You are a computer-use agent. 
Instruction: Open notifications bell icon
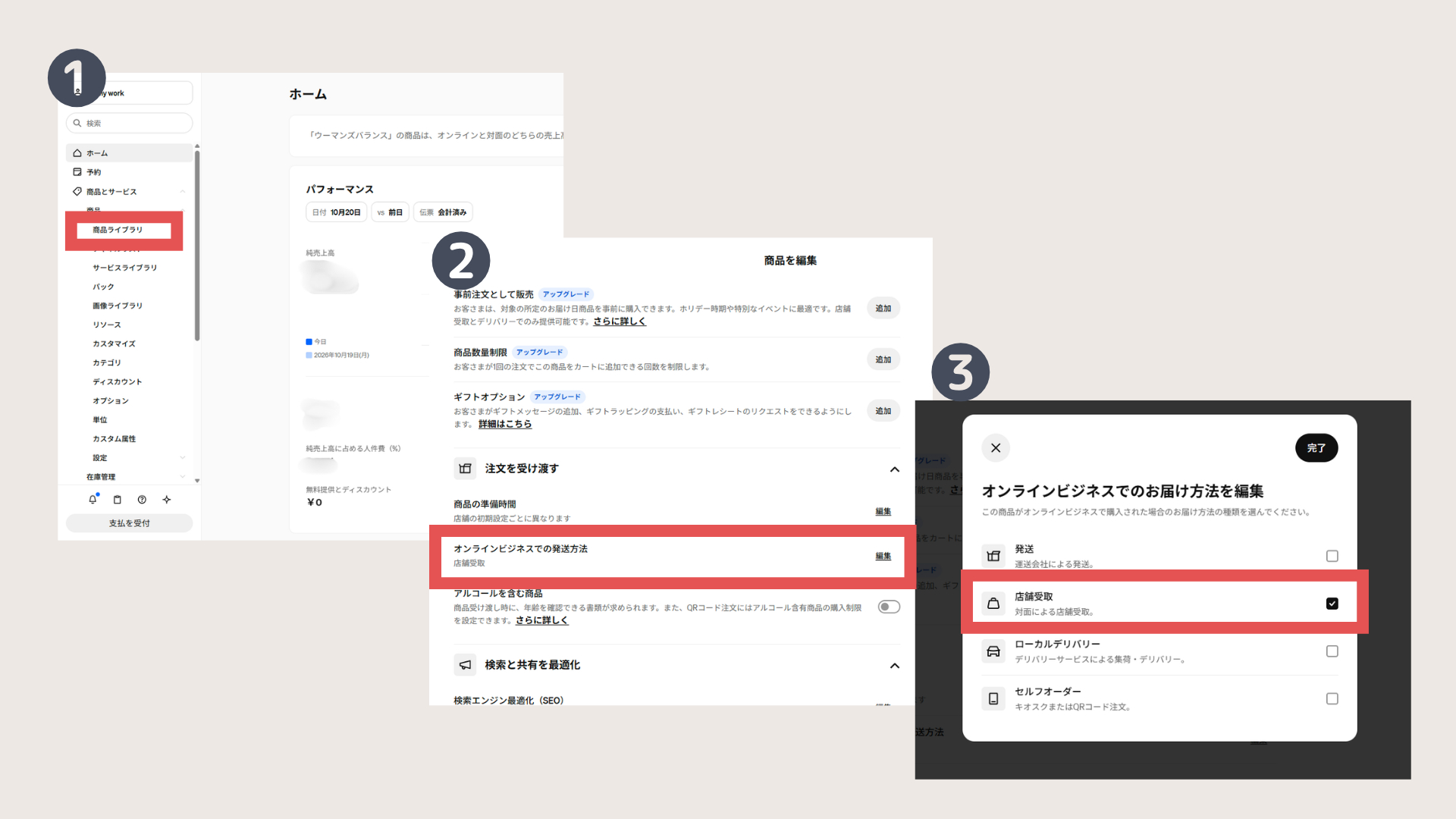[x=93, y=500]
